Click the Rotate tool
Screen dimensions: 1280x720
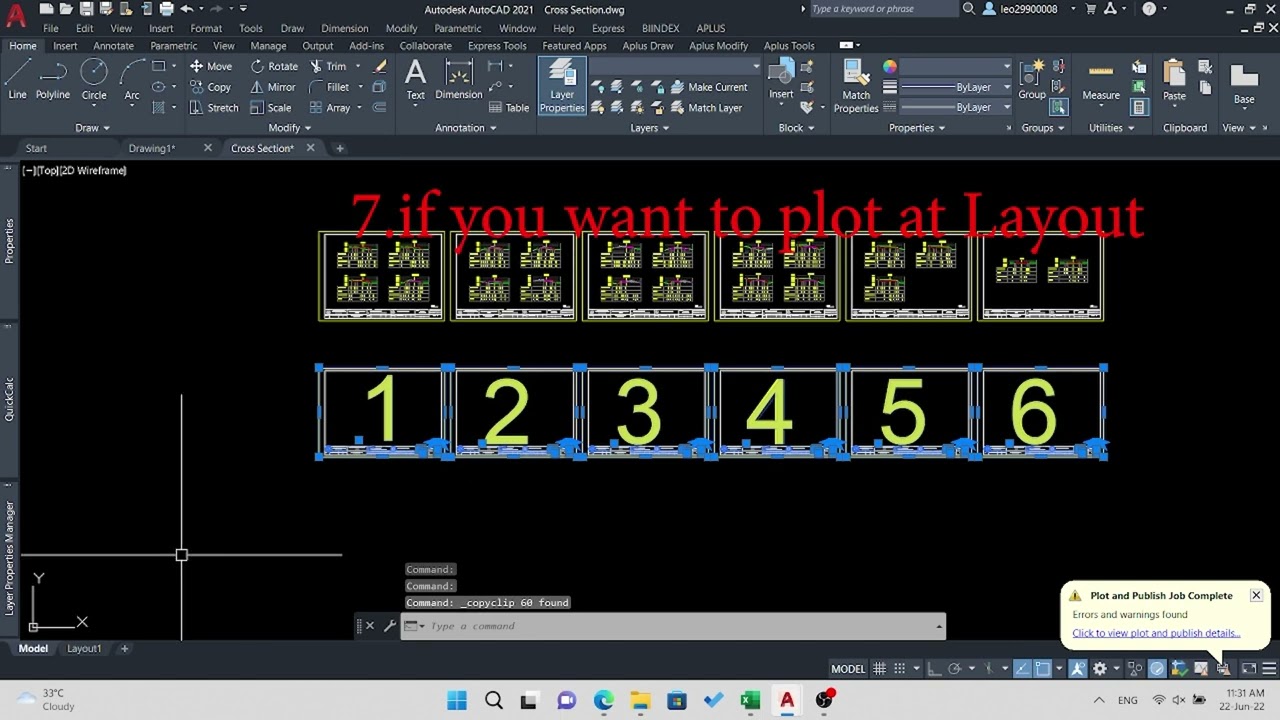[x=274, y=66]
